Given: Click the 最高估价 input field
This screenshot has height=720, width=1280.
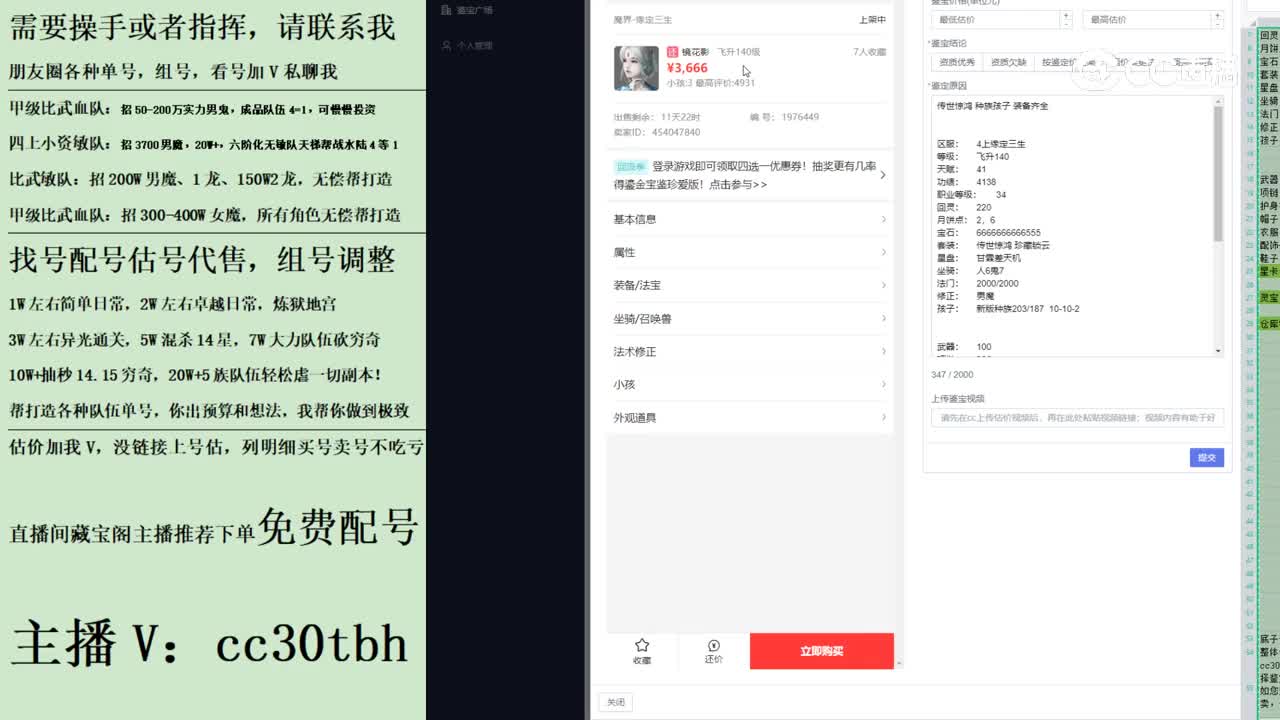Looking at the screenshot, I should pyautogui.click(x=1146, y=19).
